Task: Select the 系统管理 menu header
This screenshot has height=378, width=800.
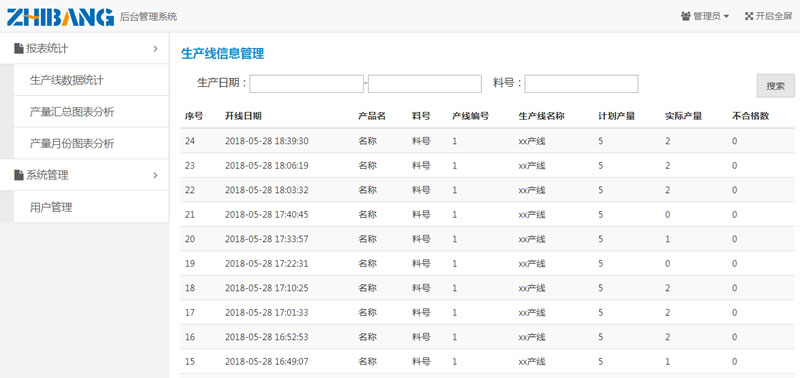Action: tap(84, 175)
